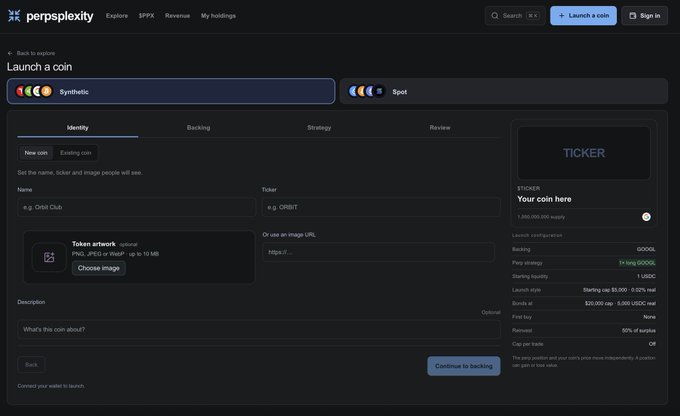Viewport: 680px width, 416px height.
Task: Select the Existing coin option
Action: coord(75,153)
